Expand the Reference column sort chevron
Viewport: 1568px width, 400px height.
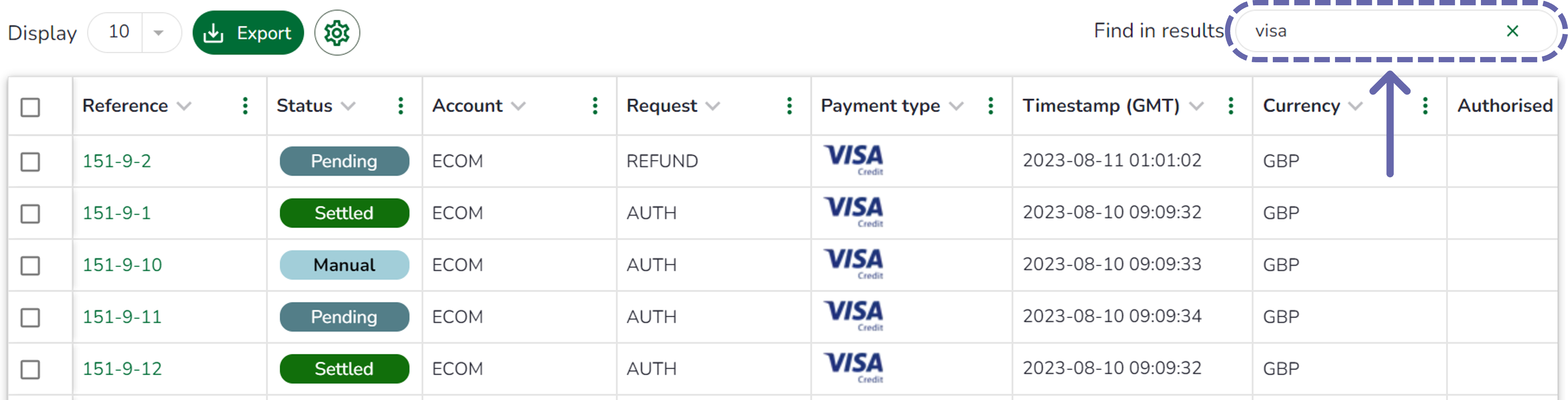[x=184, y=106]
